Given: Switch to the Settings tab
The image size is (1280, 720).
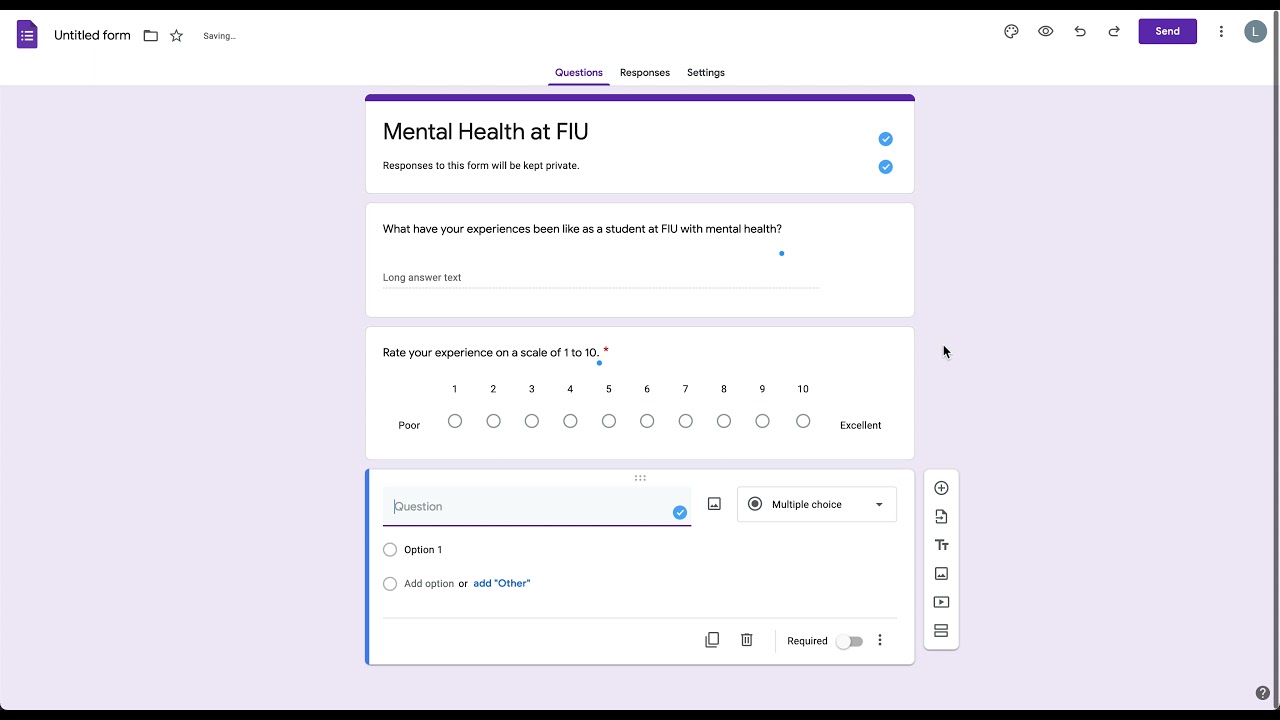Looking at the screenshot, I should tap(706, 73).
